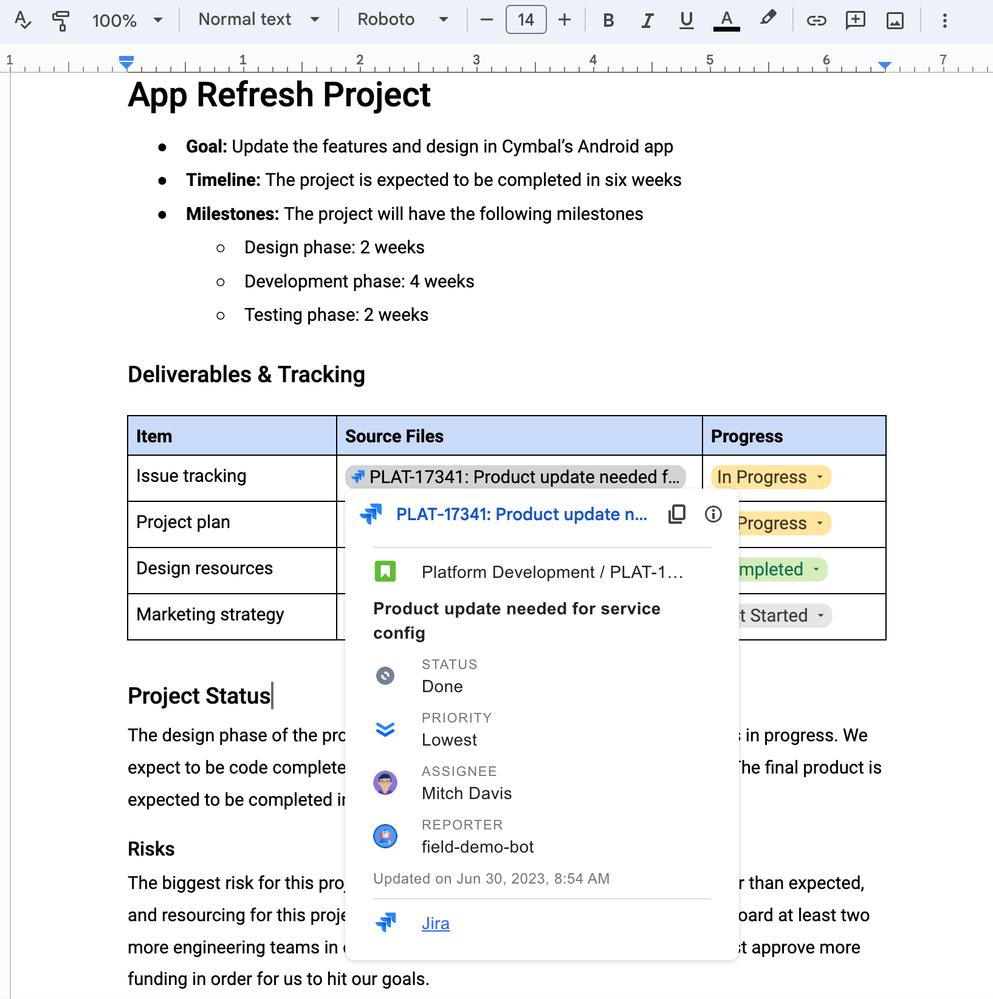The width and height of the screenshot is (993, 999).
Task: Click the PLAT-17341 smart chip in table
Action: tap(515, 477)
